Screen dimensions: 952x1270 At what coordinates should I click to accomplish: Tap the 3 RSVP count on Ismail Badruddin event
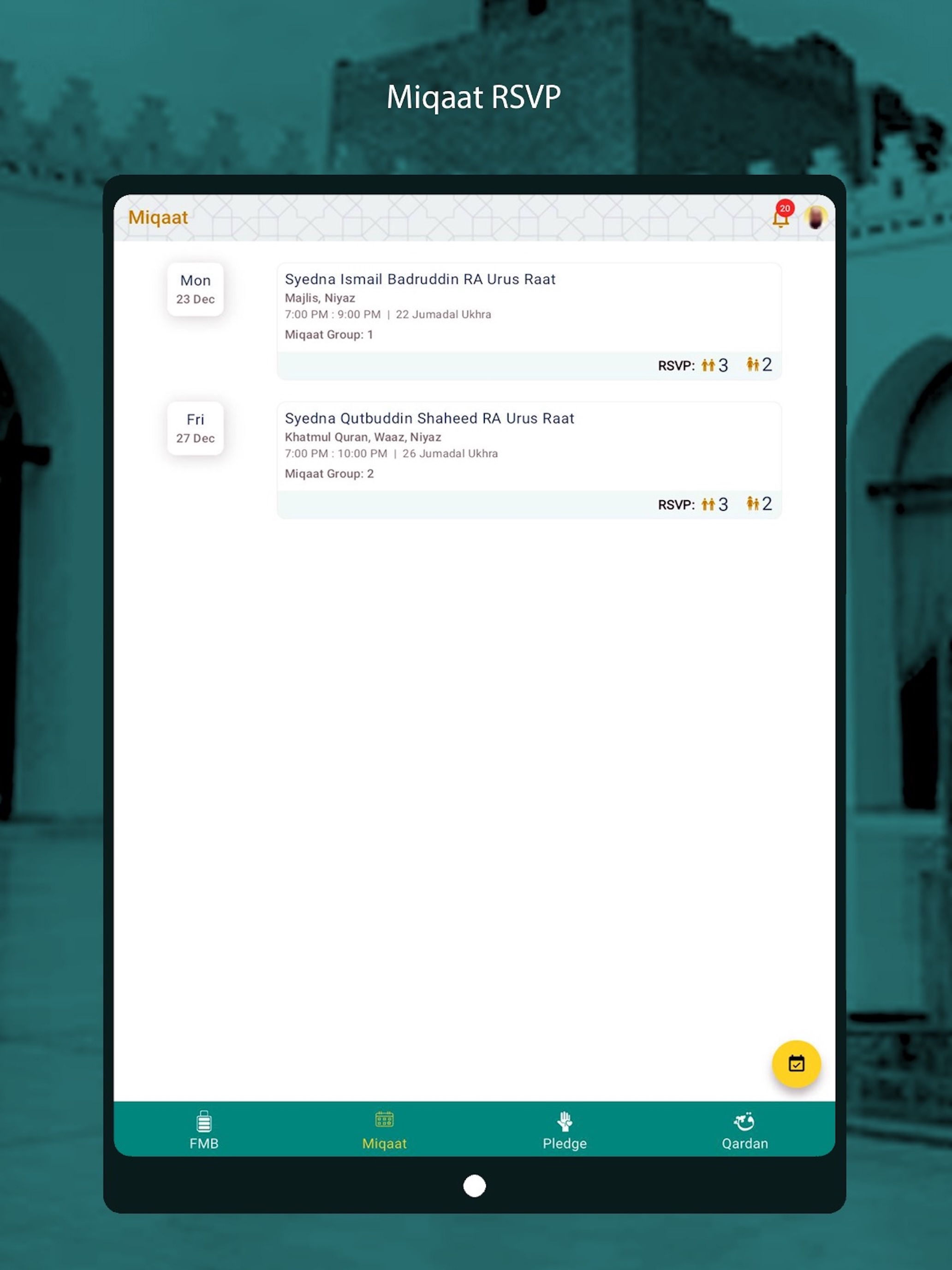tap(715, 365)
